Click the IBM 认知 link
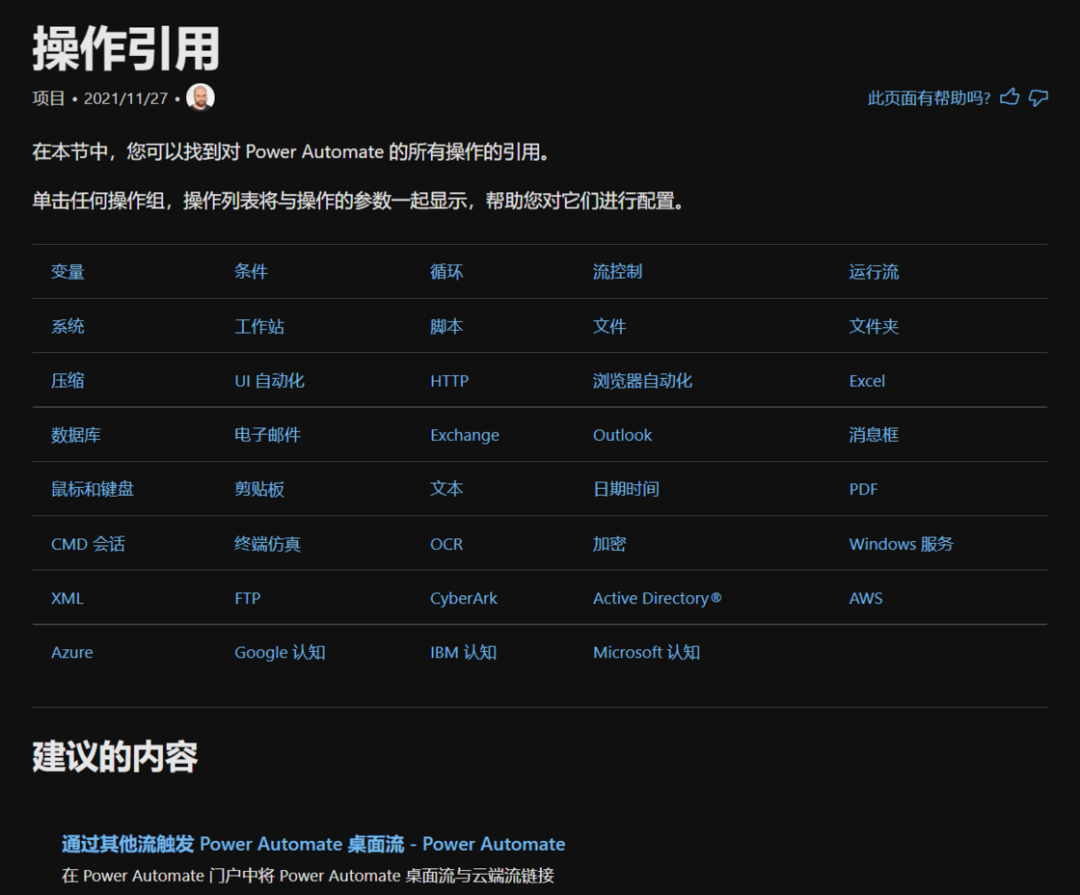The height and width of the screenshot is (895, 1080). tap(463, 652)
